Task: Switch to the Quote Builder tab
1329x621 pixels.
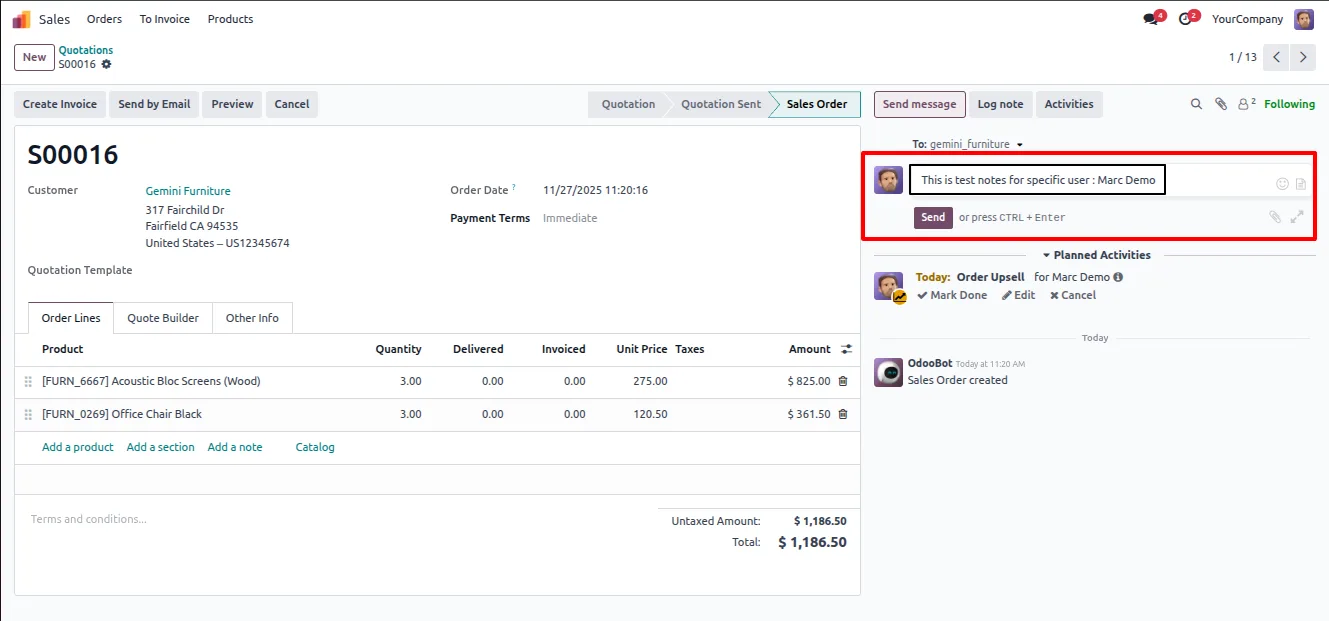Action: 163,318
